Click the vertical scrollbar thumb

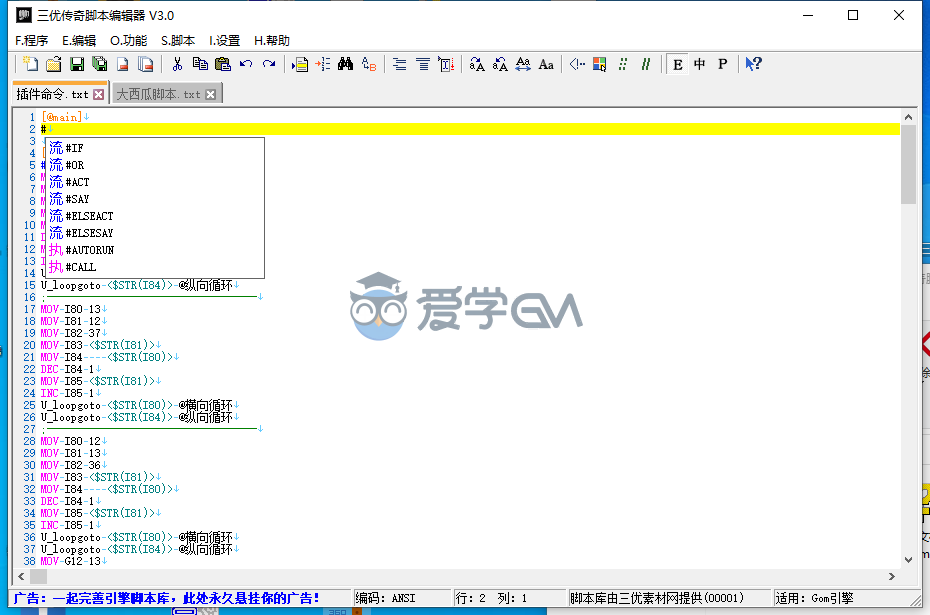[x=908, y=164]
